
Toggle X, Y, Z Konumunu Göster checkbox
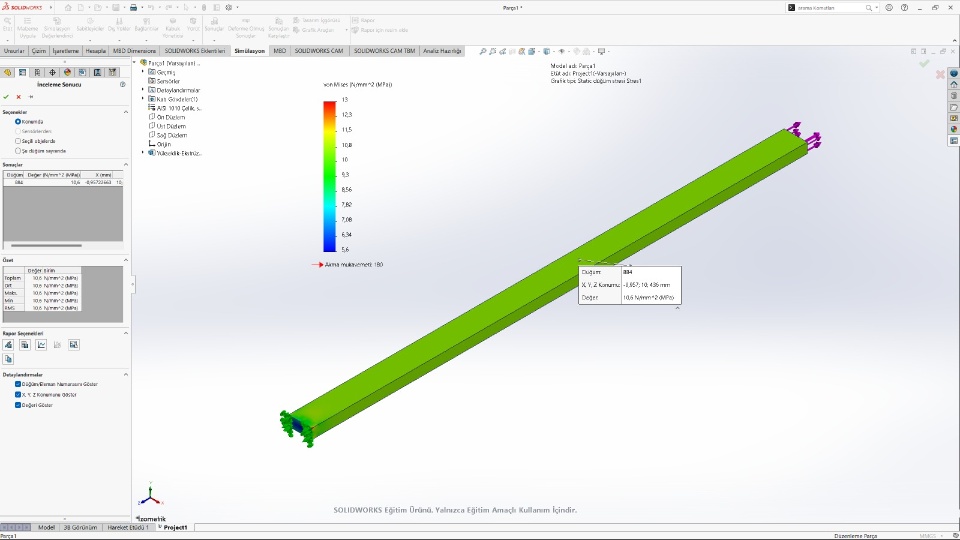point(18,395)
